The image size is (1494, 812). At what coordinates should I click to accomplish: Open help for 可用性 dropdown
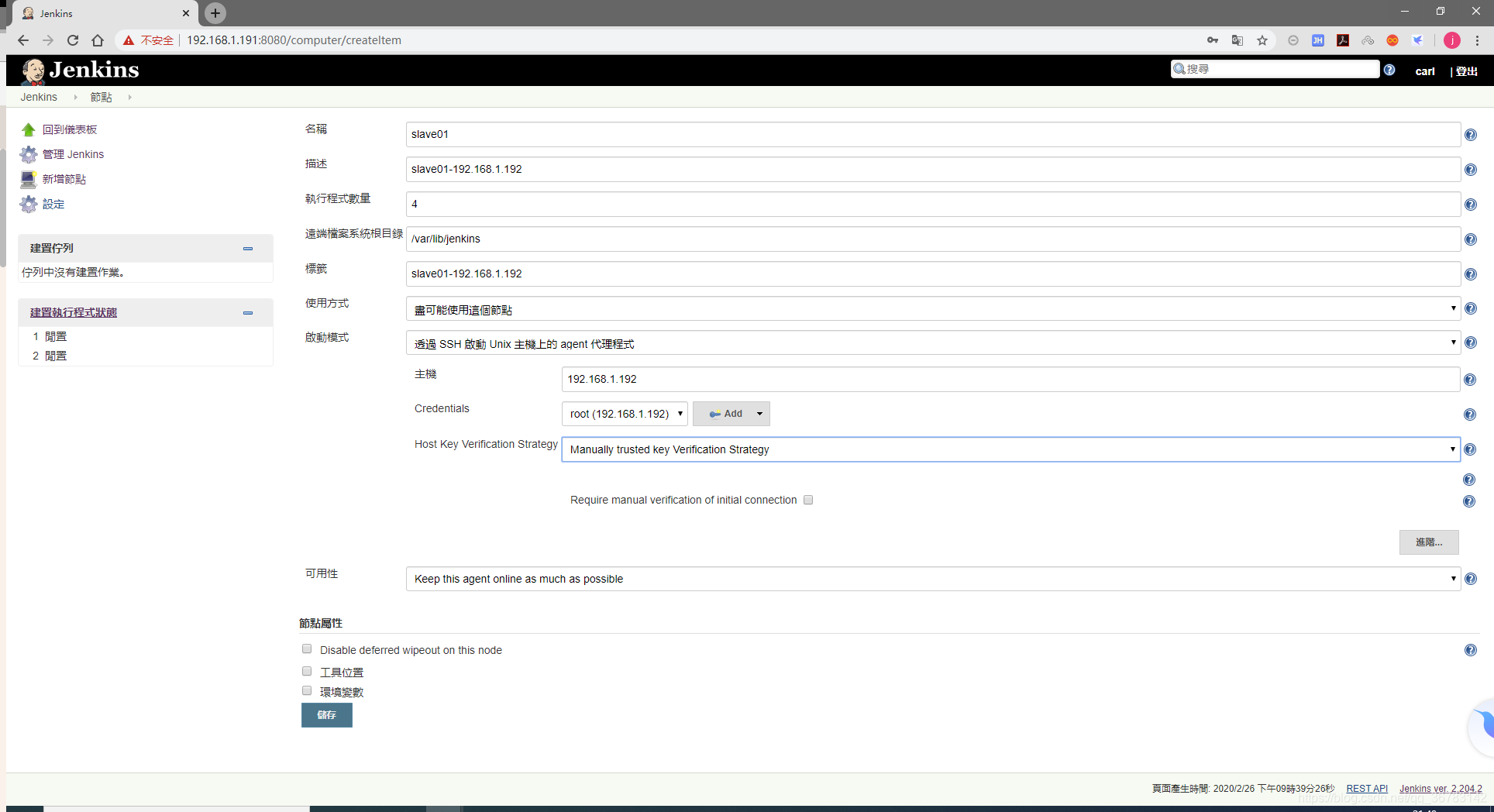click(1470, 579)
